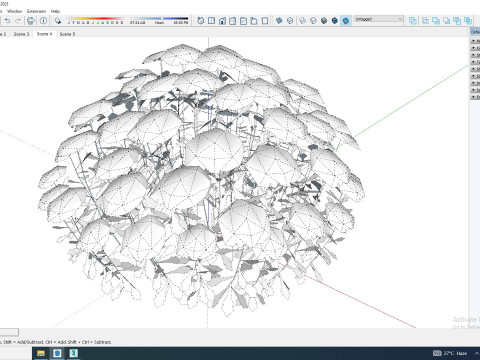The width and height of the screenshot is (480, 360).
Task: Switch to the Left view icon
Action: [254, 21]
